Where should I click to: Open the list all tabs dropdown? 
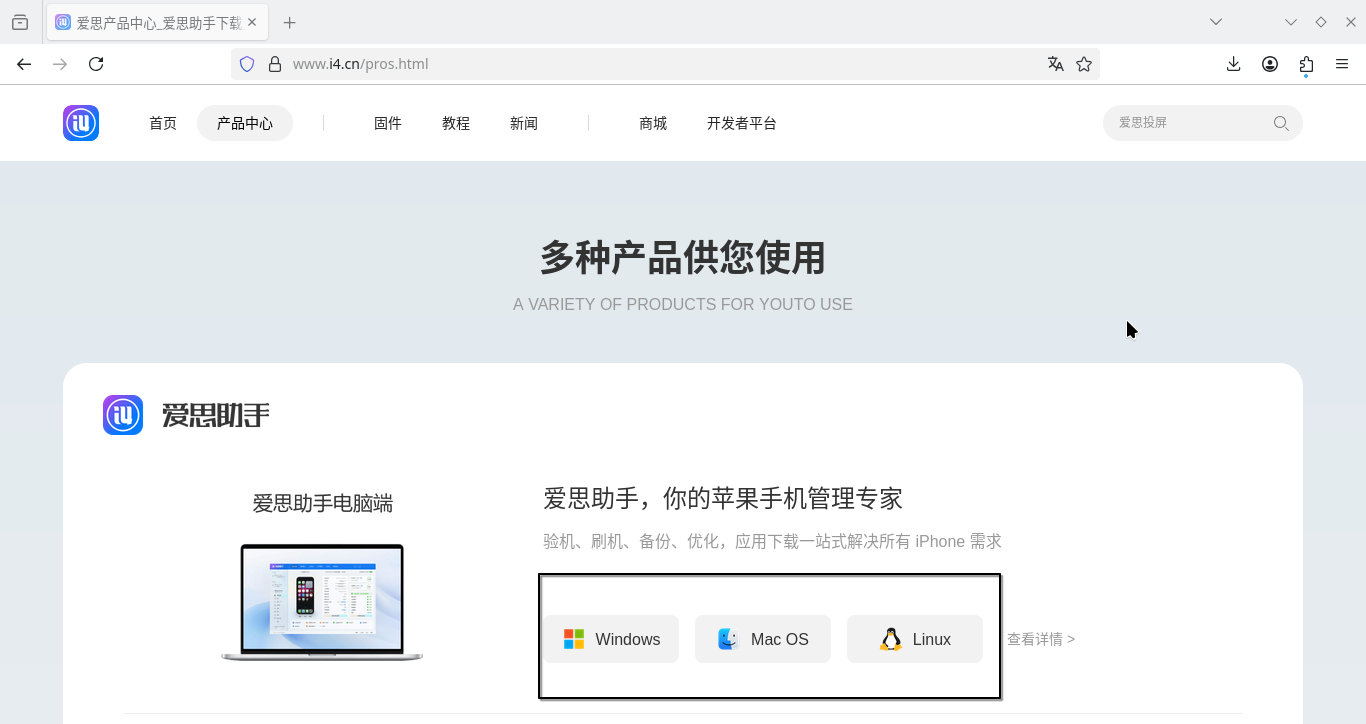[x=1216, y=22]
